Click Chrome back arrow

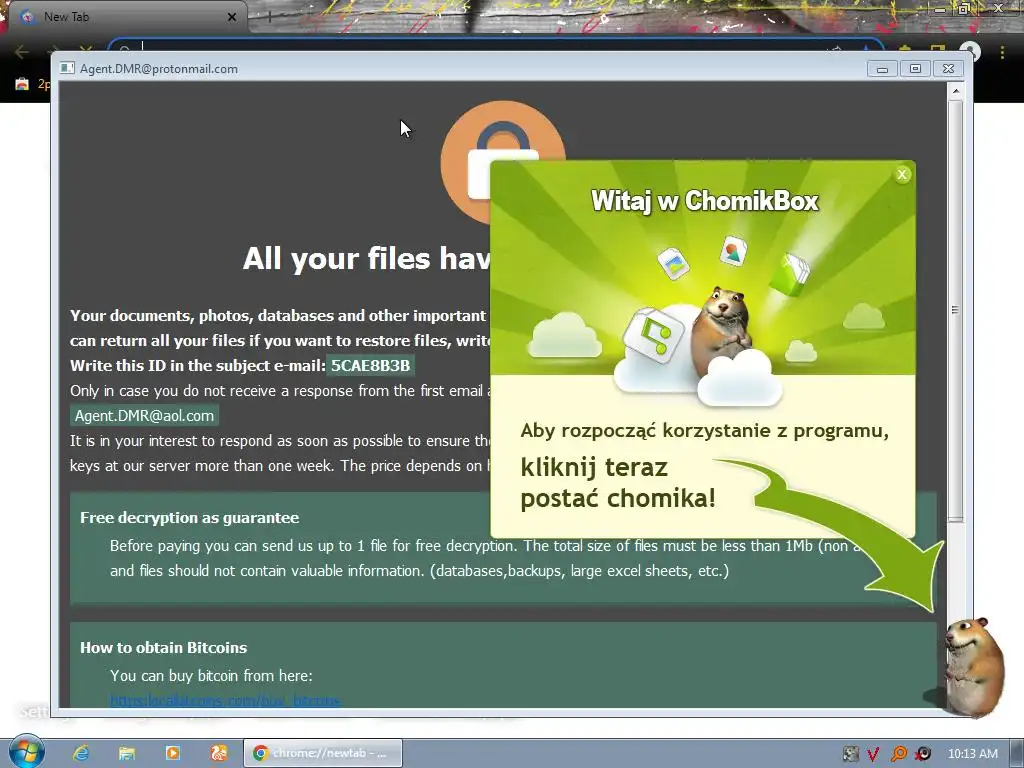22,50
